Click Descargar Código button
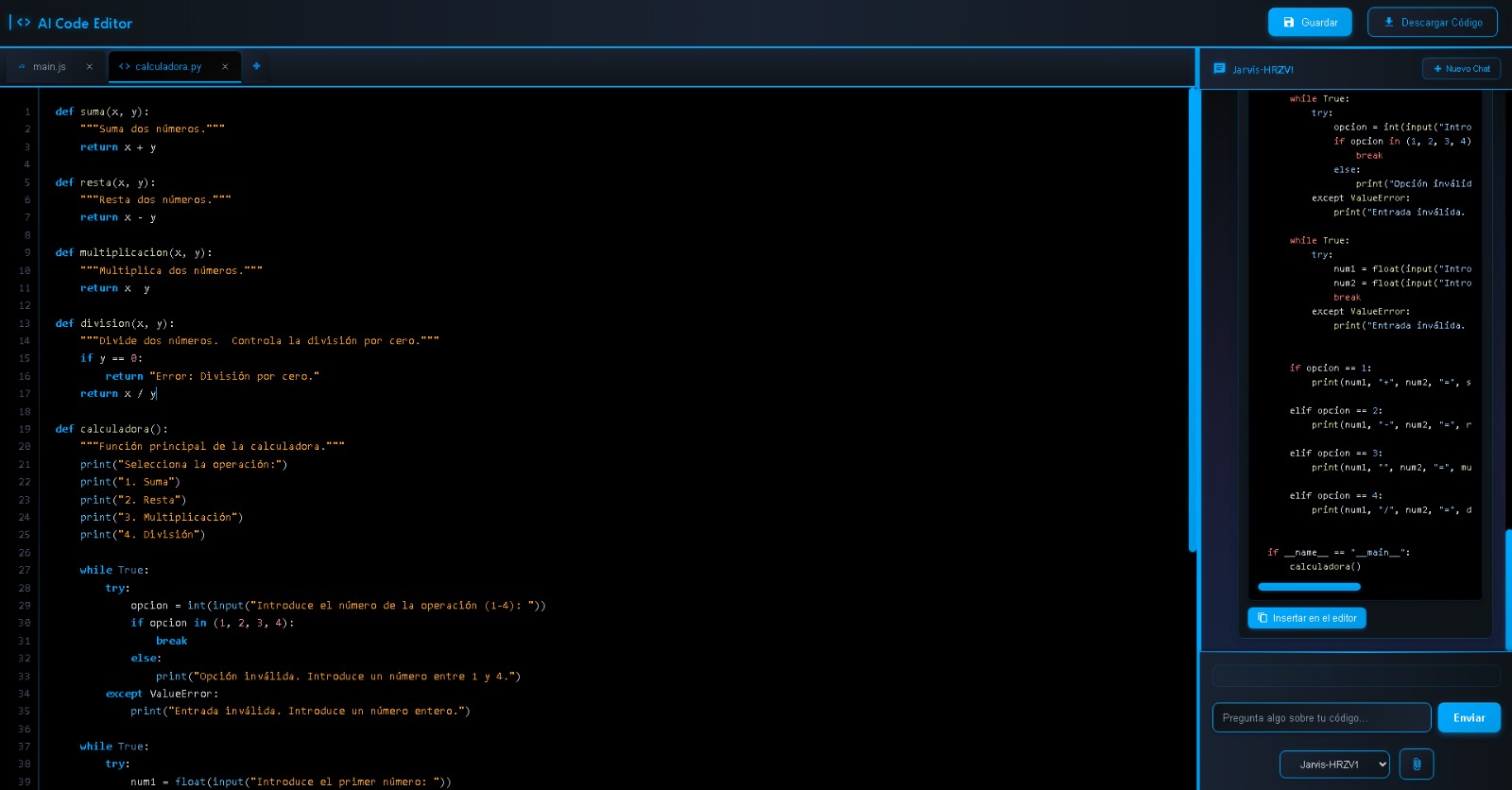This screenshot has width=1512, height=790. (1432, 23)
